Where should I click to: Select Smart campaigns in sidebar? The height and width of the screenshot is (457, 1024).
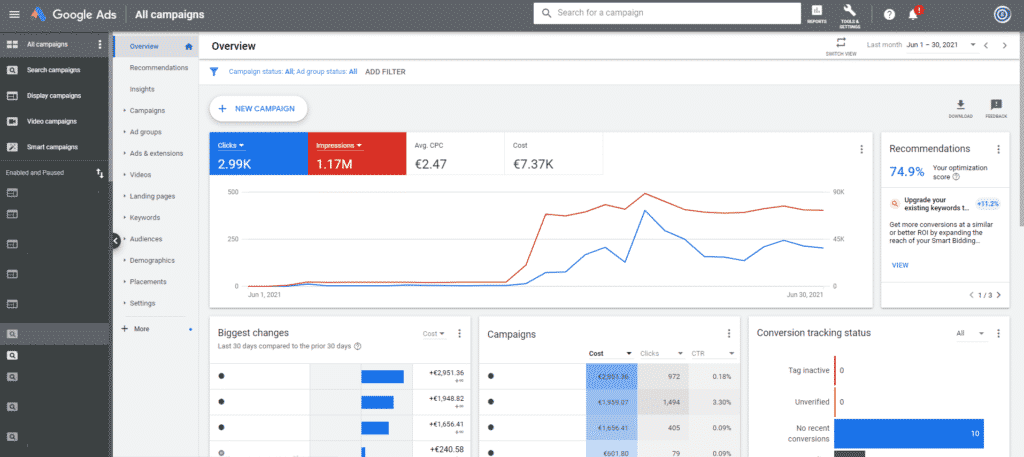pos(54,147)
